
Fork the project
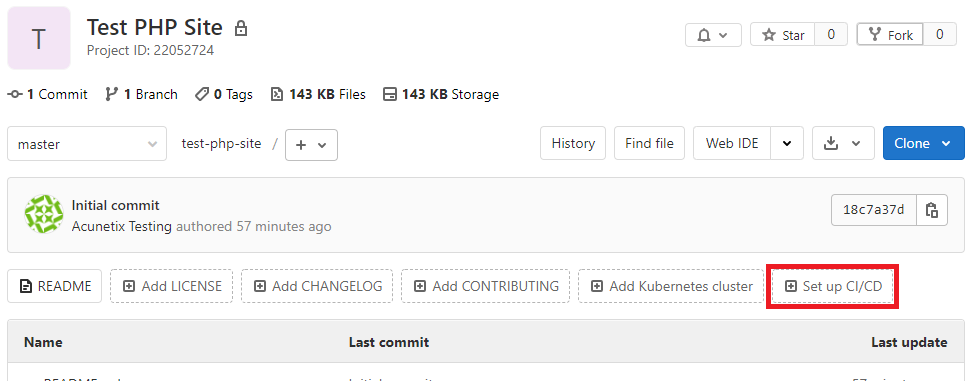(x=890, y=35)
